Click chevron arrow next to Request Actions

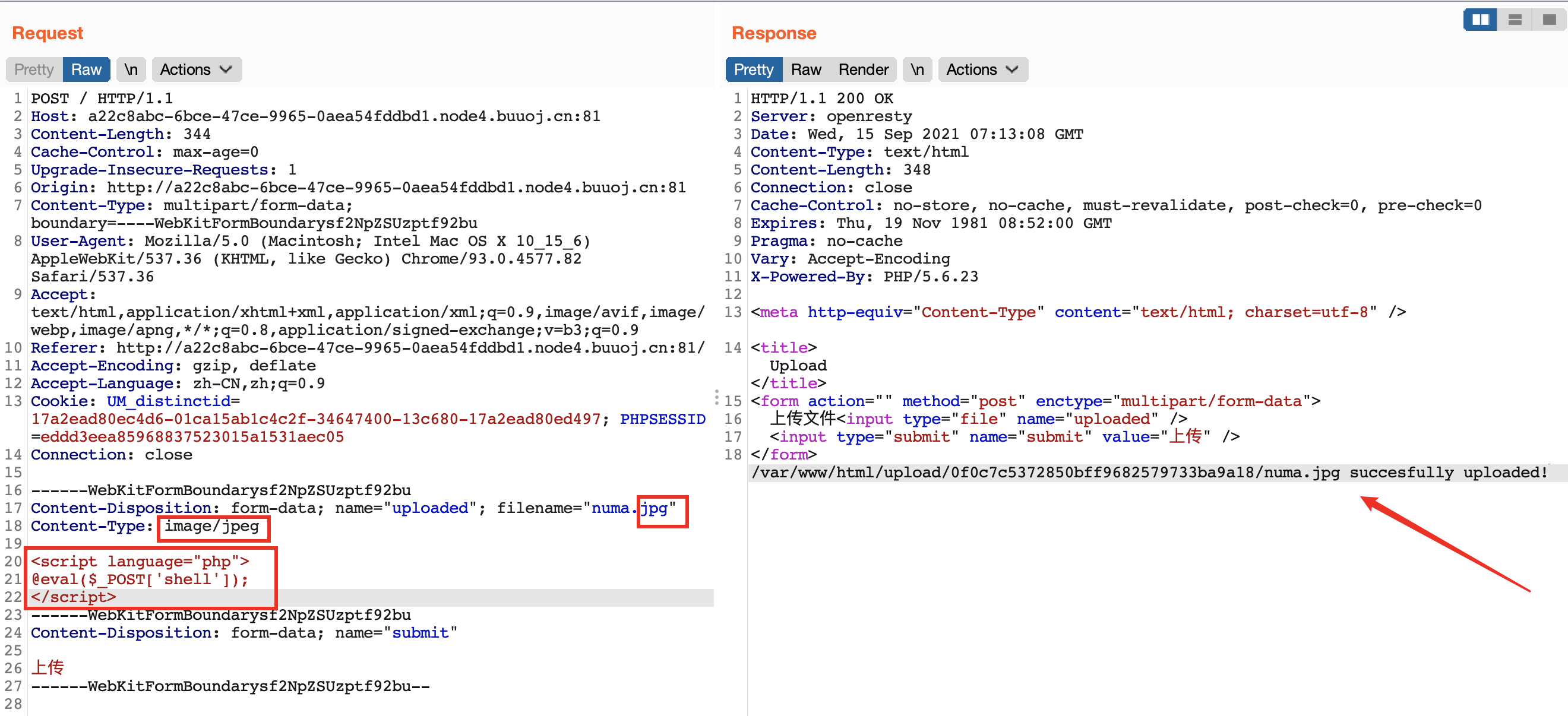coord(226,69)
